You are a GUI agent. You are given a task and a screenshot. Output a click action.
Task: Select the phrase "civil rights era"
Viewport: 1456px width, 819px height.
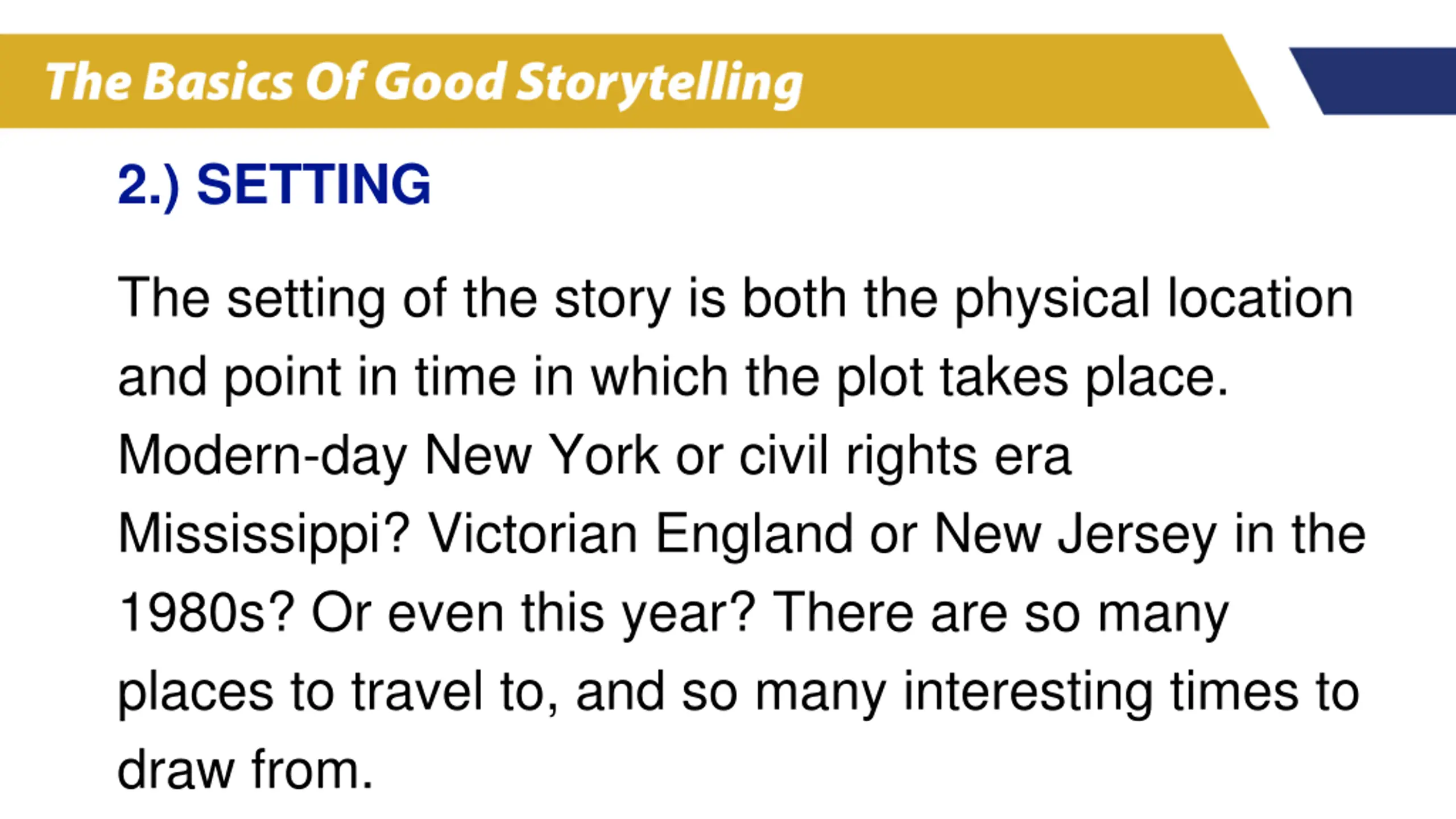coord(905,457)
